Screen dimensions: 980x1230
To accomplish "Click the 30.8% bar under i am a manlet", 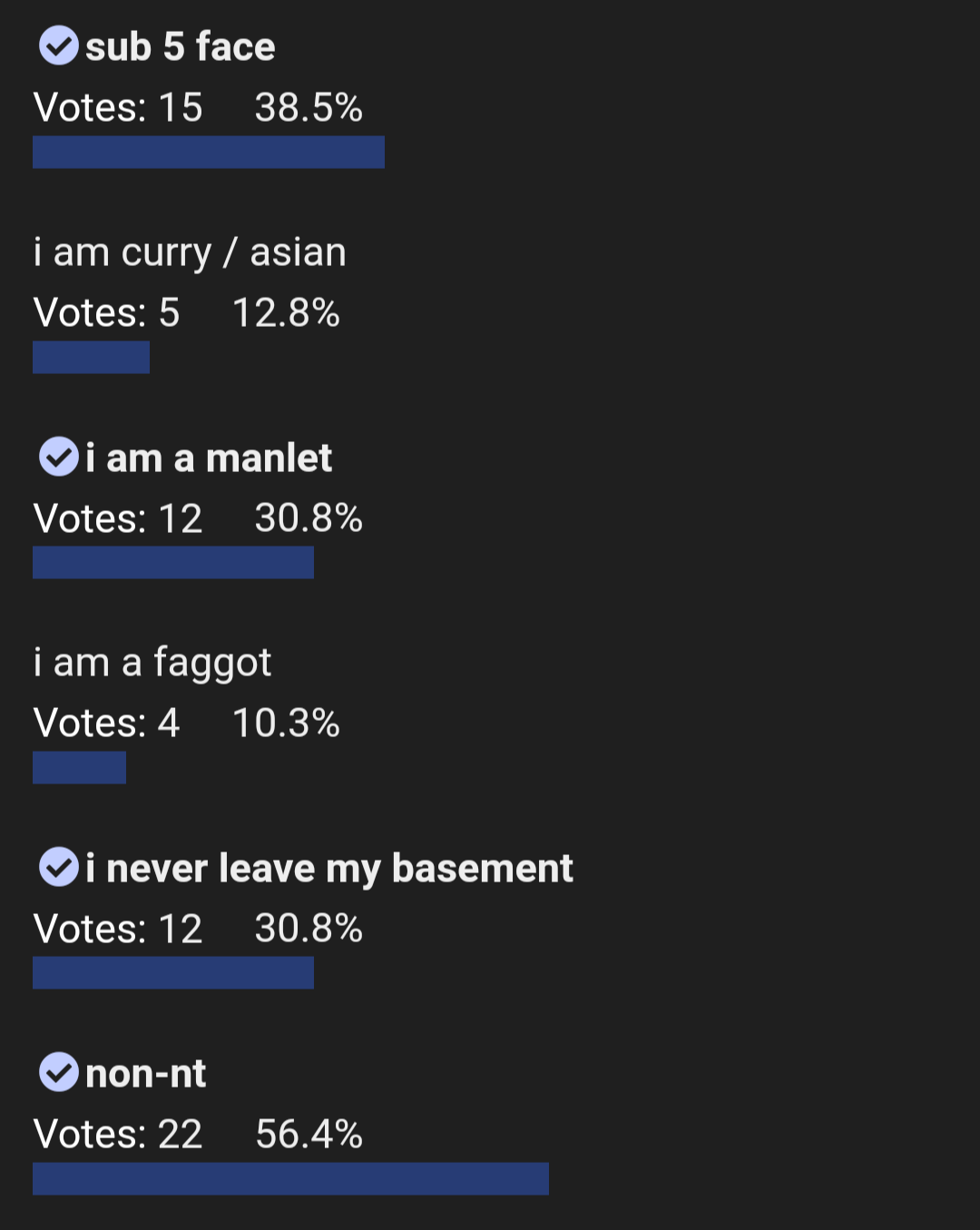I will (x=173, y=563).
